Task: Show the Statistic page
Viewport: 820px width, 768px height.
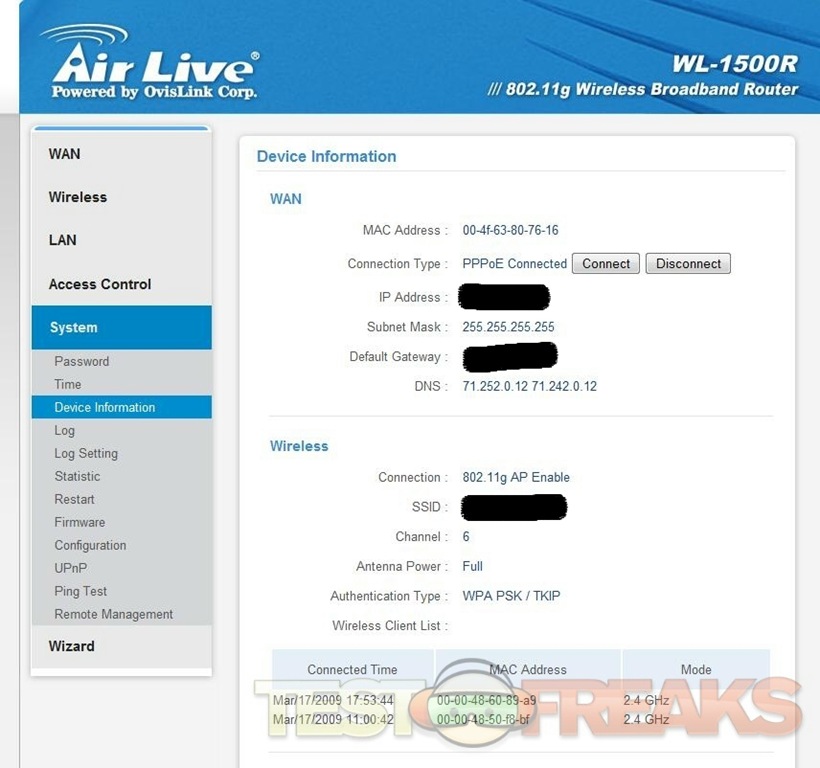Action: [x=77, y=476]
